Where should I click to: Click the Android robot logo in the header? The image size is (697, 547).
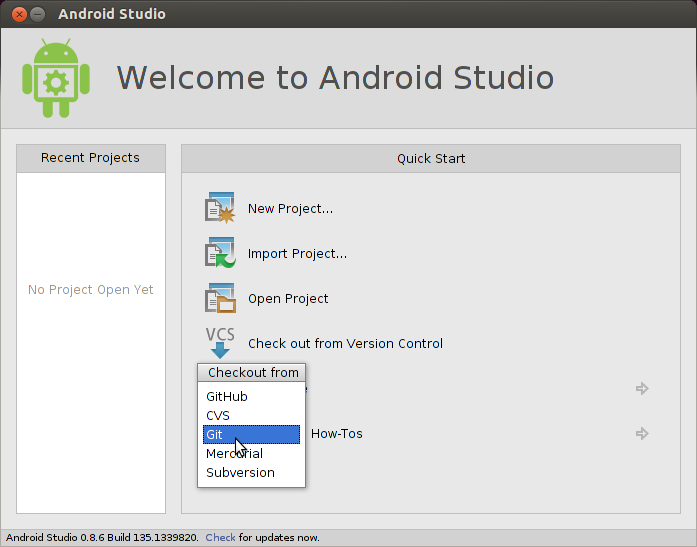tap(56, 78)
